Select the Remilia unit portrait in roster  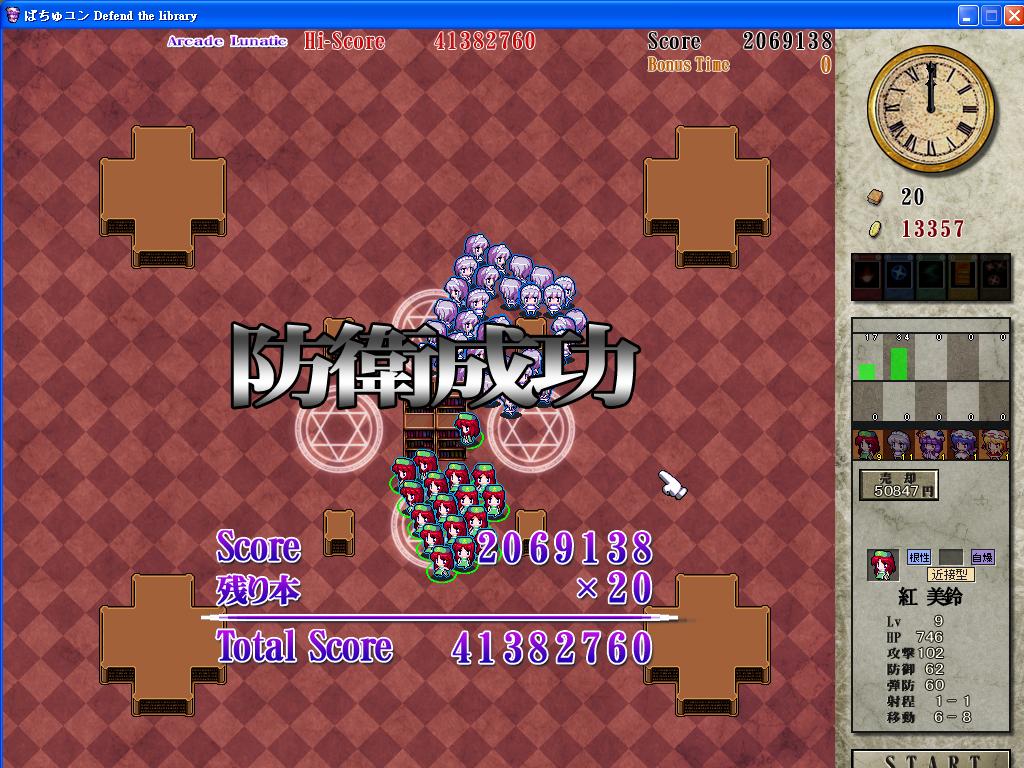pyautogui.click(x=963, y=445)
